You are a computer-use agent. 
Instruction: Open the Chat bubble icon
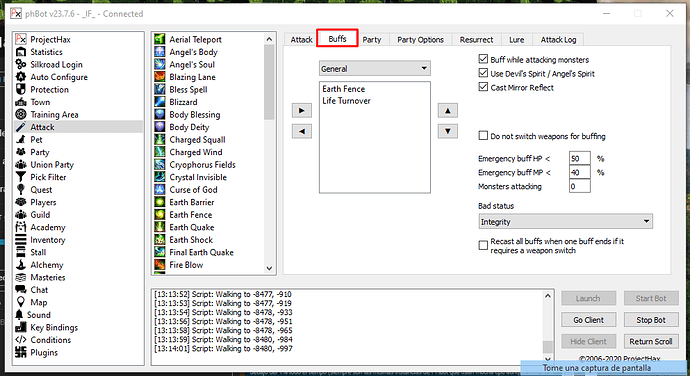pyautogui.click(x=21, y=290)
